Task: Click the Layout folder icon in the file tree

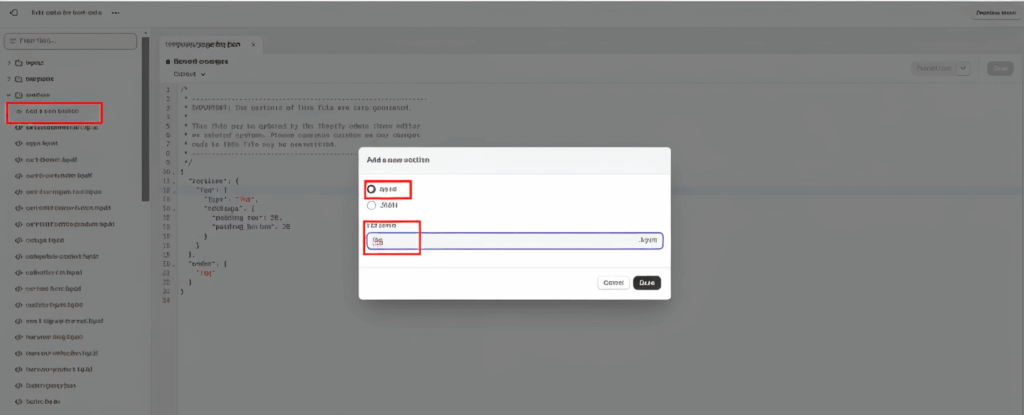Action: click(19, 62)
